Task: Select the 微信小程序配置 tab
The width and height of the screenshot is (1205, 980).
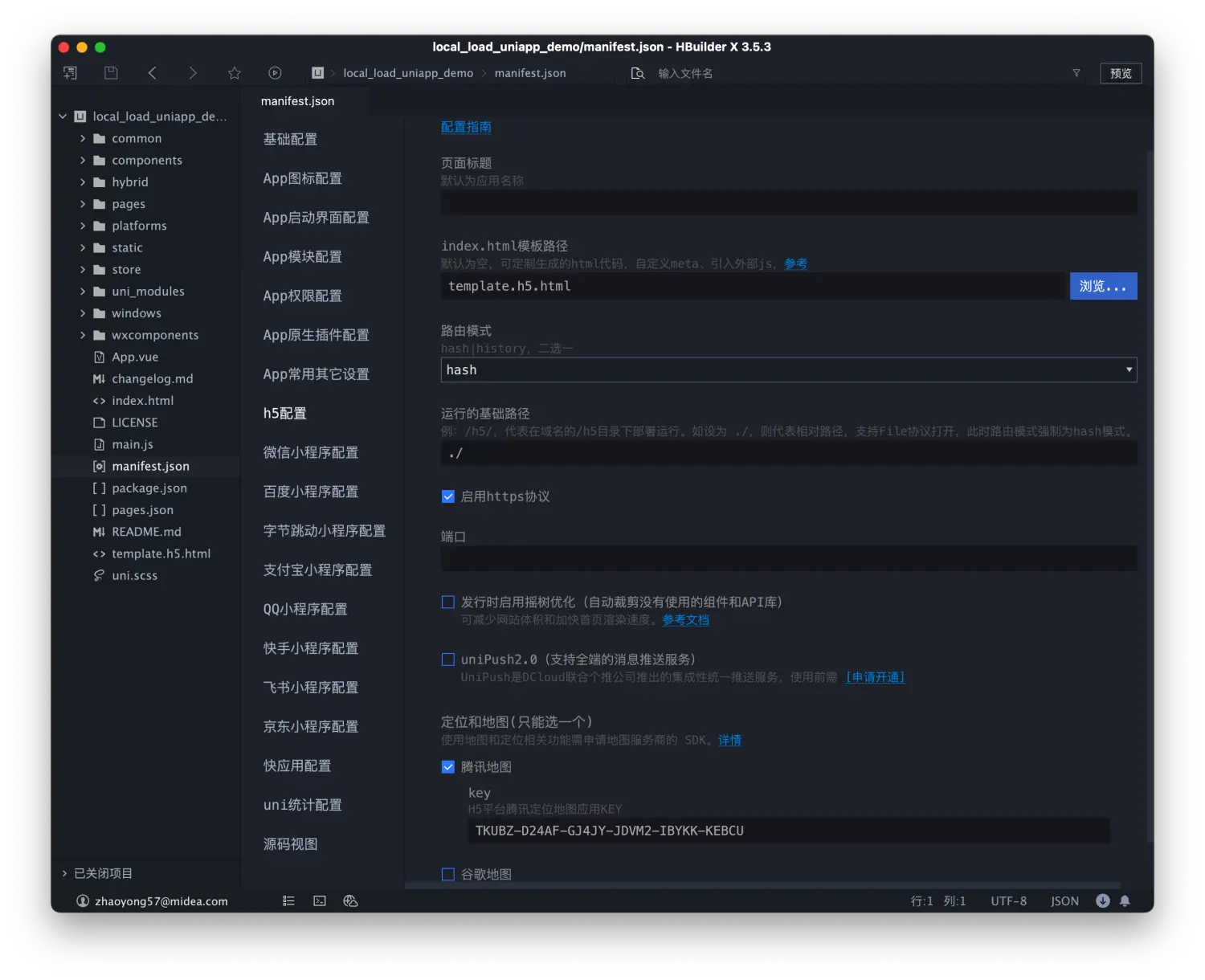Action: click(310, 452)
